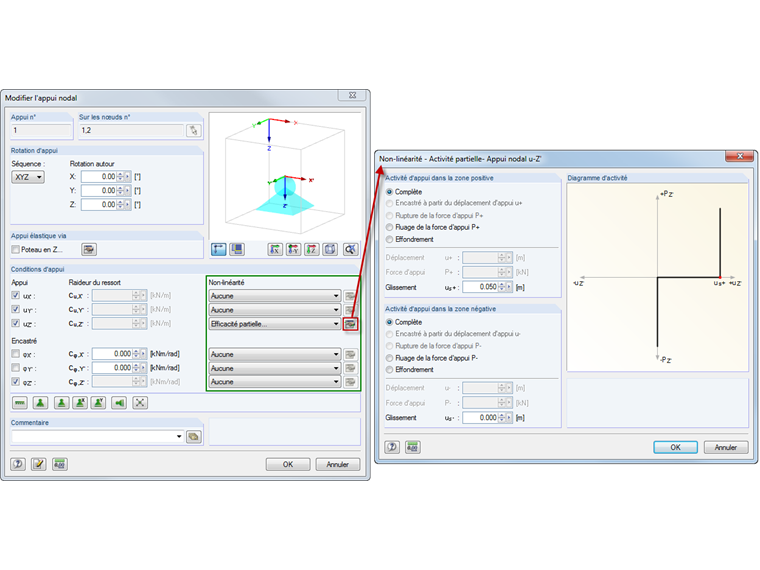This screenshot has height=570, width=760.
Task: Open the Séquence XYZ dropdown
Action: pyautogui.click(x=28, y=177)
